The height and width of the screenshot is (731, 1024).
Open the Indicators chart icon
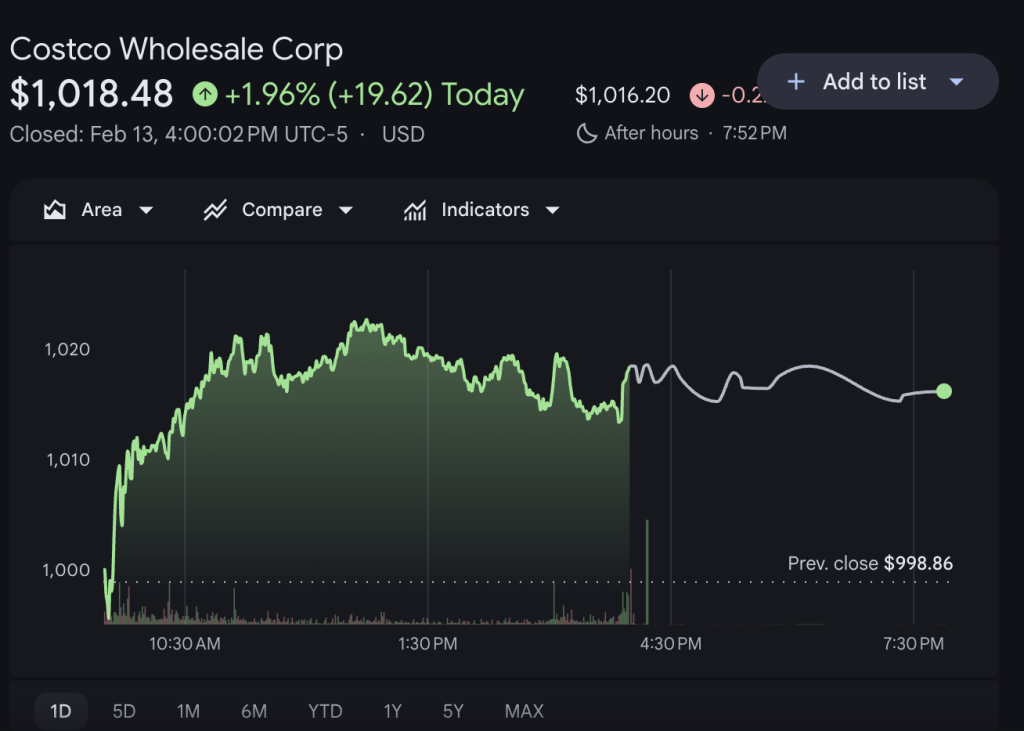pyautogui.click(x=416, y=210)
